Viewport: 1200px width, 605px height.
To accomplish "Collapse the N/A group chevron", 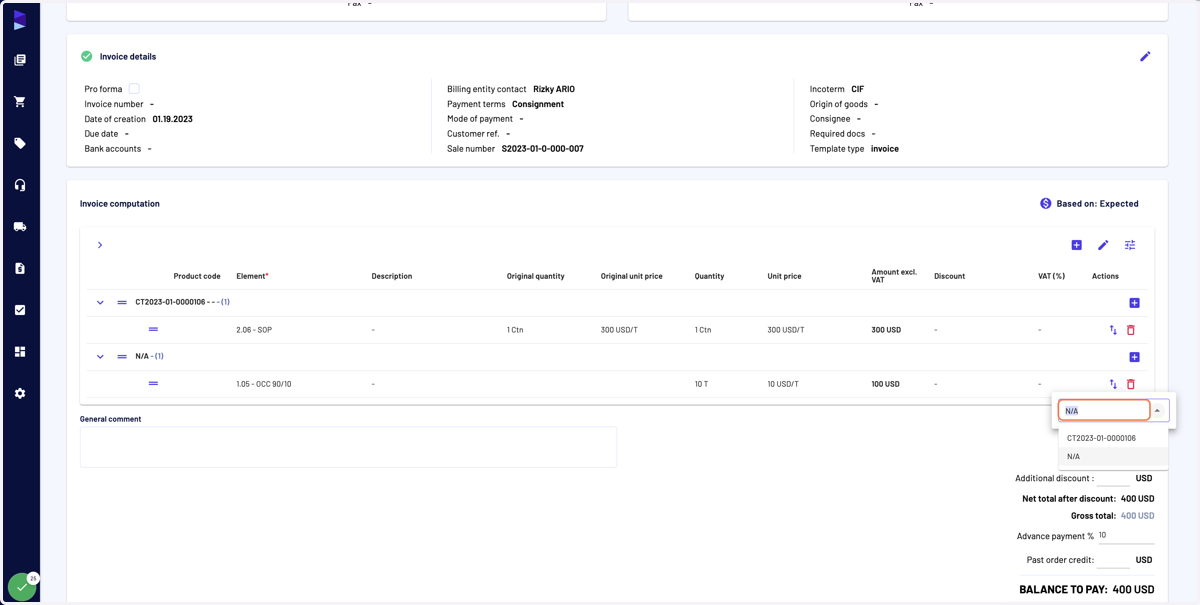I will pos(100,357).
